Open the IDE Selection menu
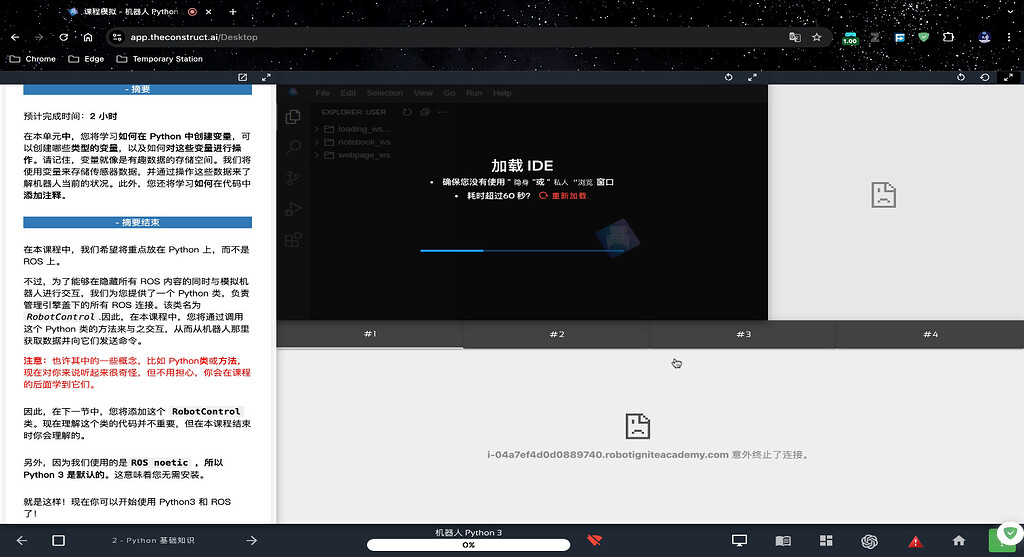 [x=385, y=93]
